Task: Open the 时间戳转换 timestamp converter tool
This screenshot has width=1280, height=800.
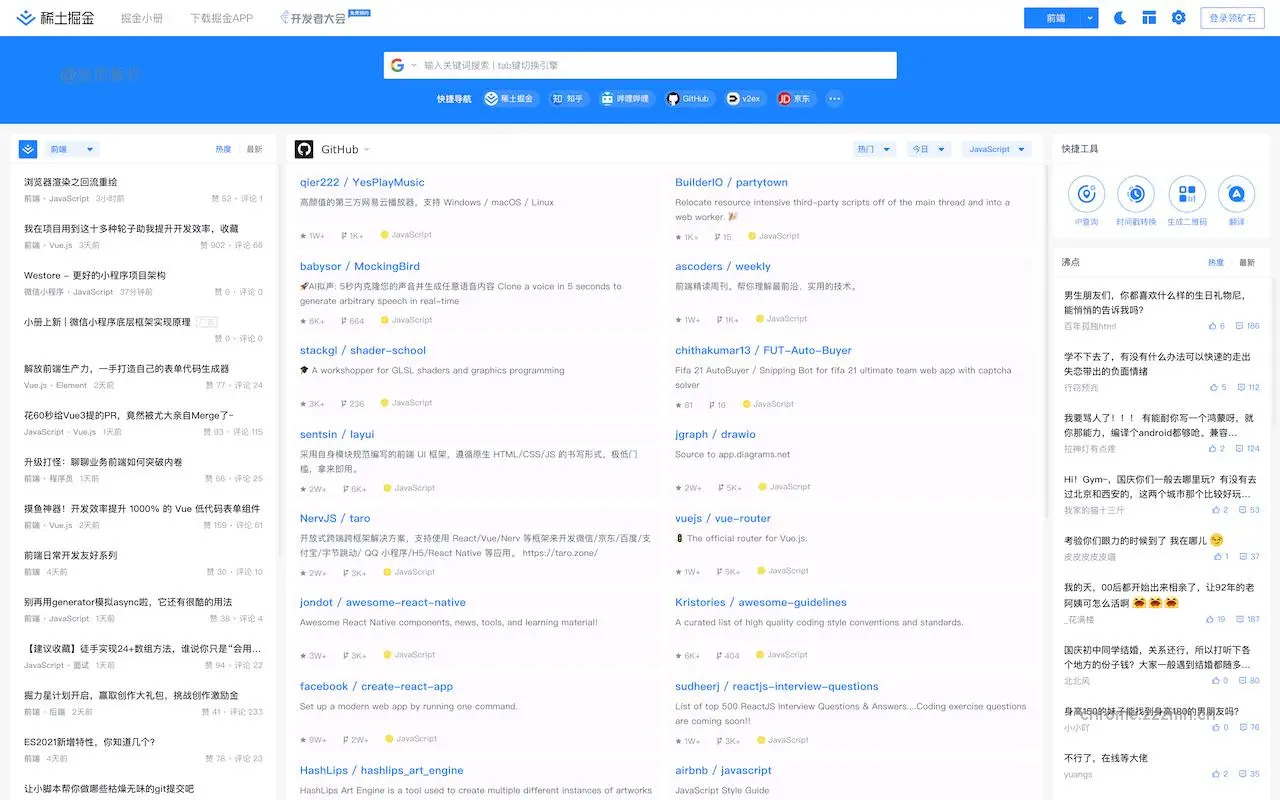Action: 1136,194
